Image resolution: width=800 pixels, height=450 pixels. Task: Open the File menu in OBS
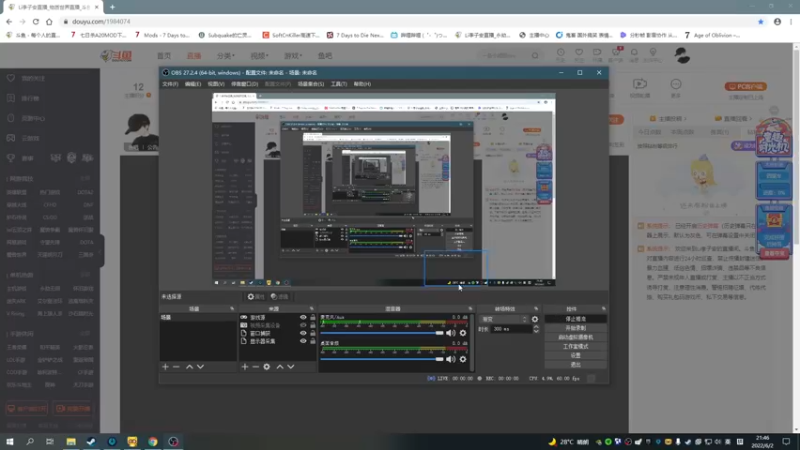pyautogui.click(x=170, y=84)
